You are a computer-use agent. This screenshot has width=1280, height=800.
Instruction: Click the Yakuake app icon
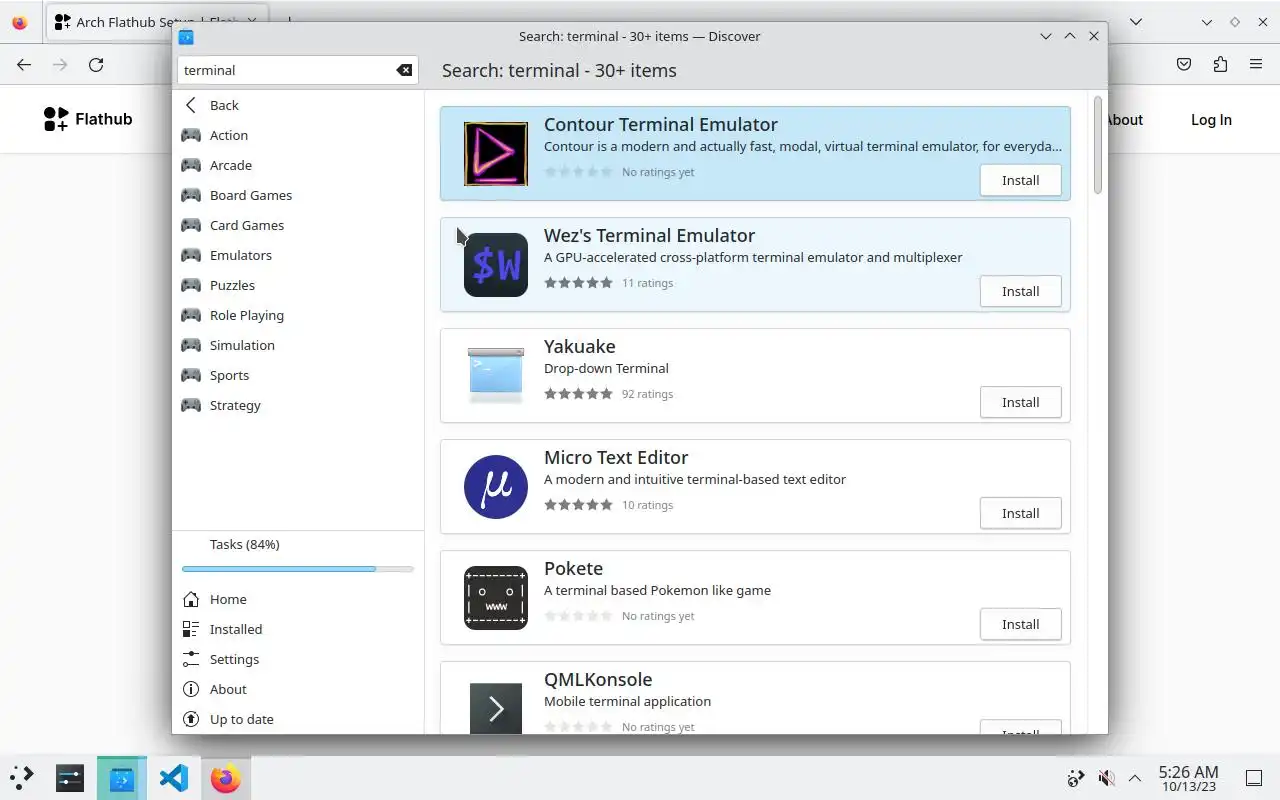click(496, 376)
